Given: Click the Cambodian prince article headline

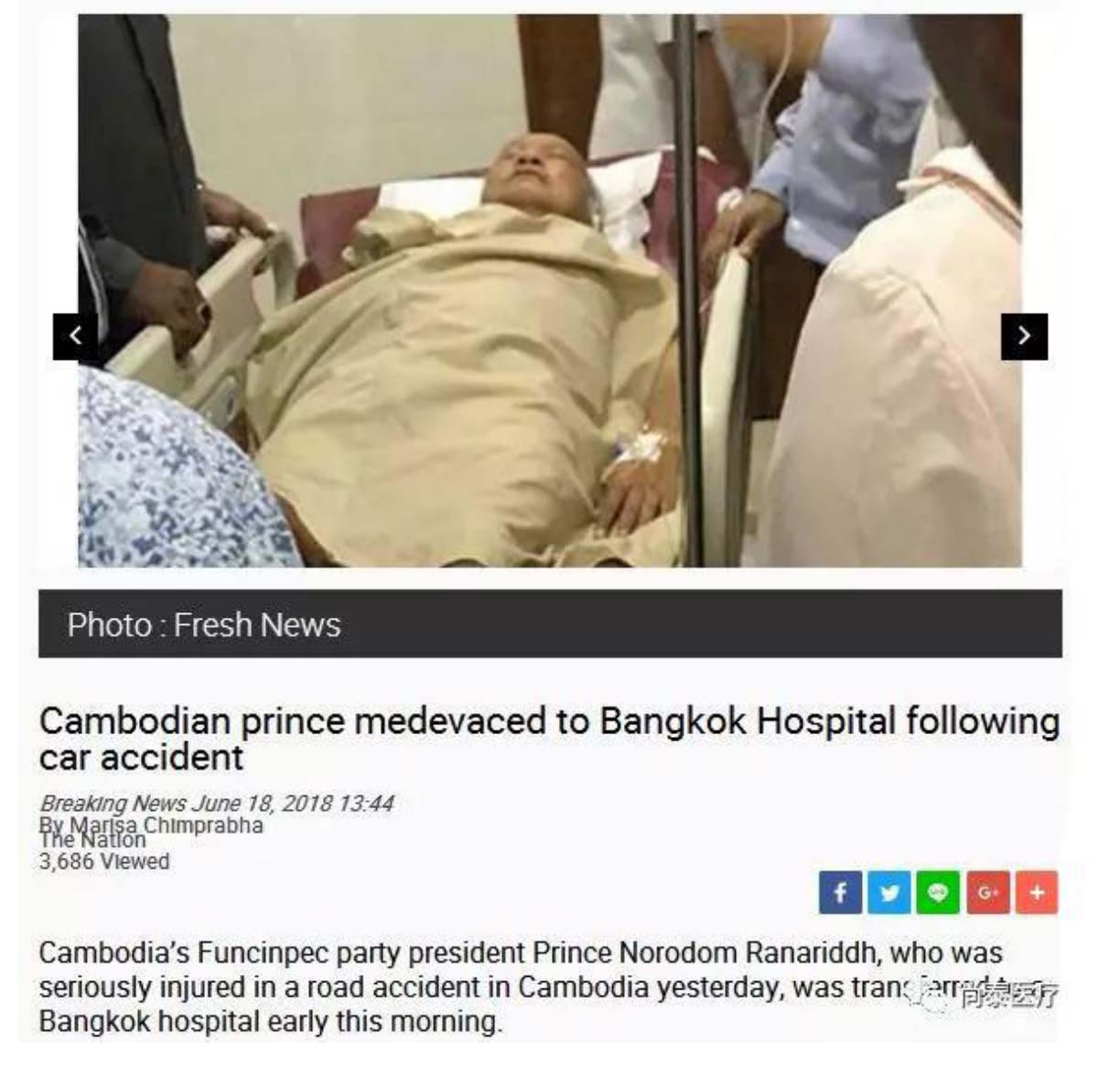Looking at the screenshot, I should coord(549,739).
